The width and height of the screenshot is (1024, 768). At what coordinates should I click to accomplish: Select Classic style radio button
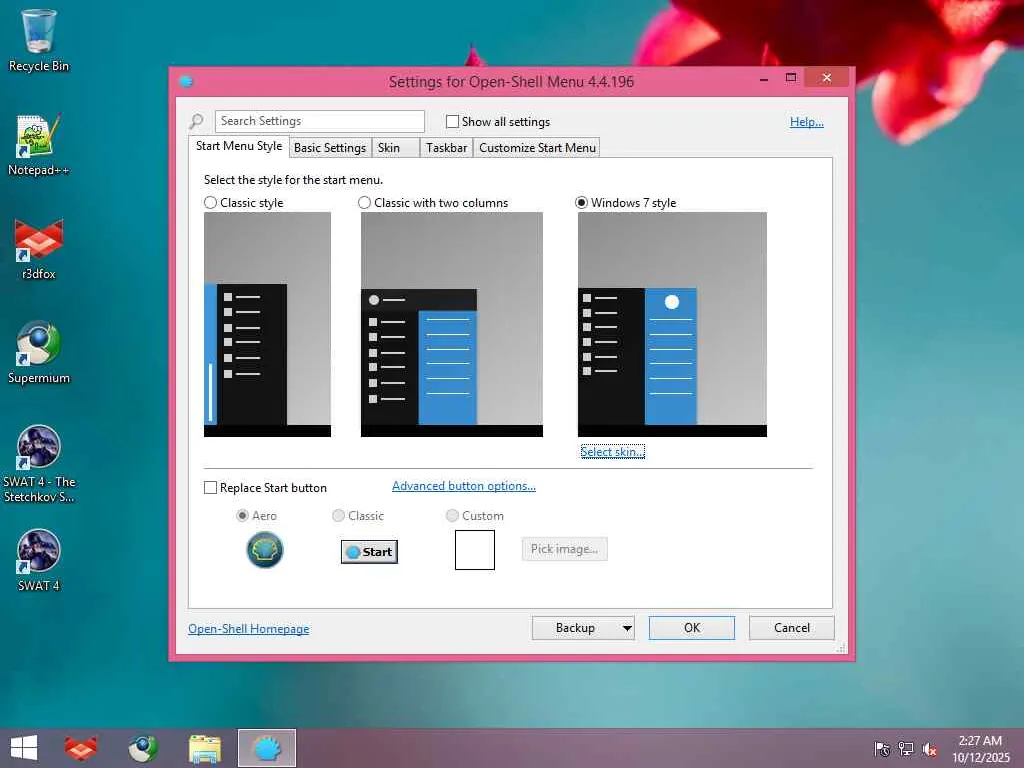pos(210,202)
